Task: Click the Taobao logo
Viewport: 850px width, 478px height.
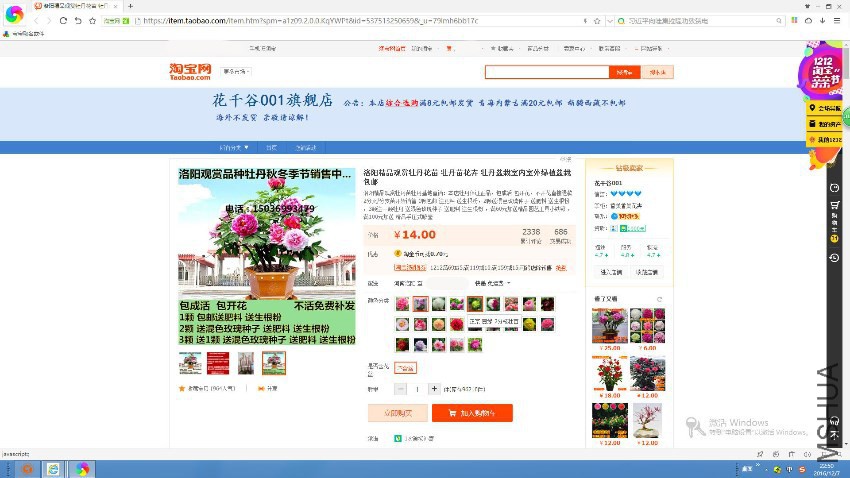Action: (190, 71)
